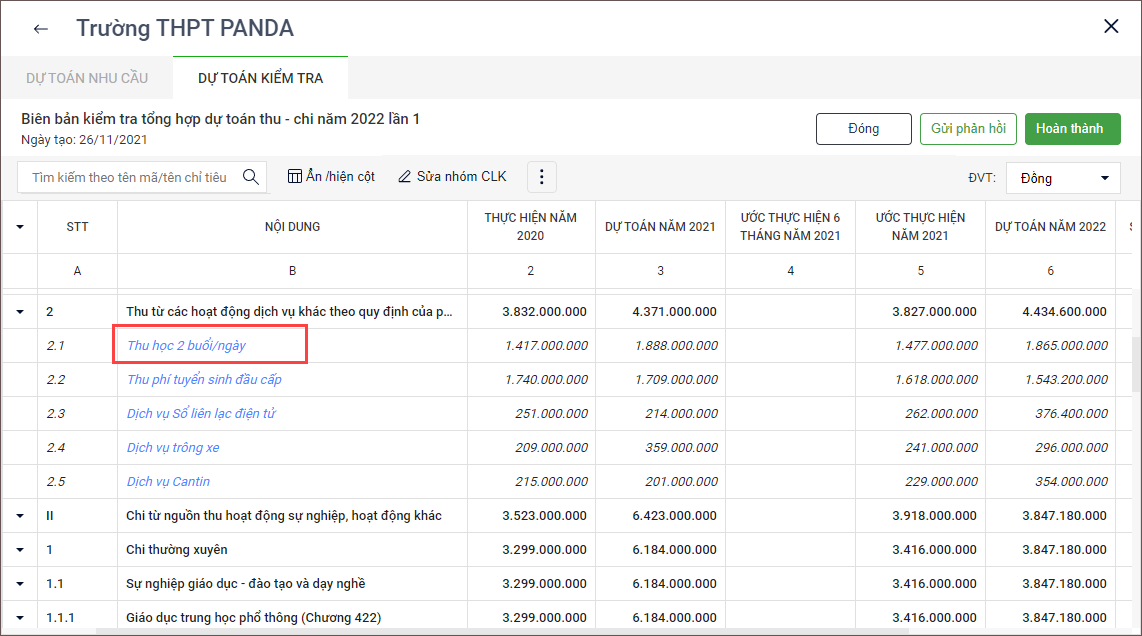The width and height of the screenshot is (1142, 636).
Task: Open Sửa nhóm CLK editor
Action: [452, 177]
